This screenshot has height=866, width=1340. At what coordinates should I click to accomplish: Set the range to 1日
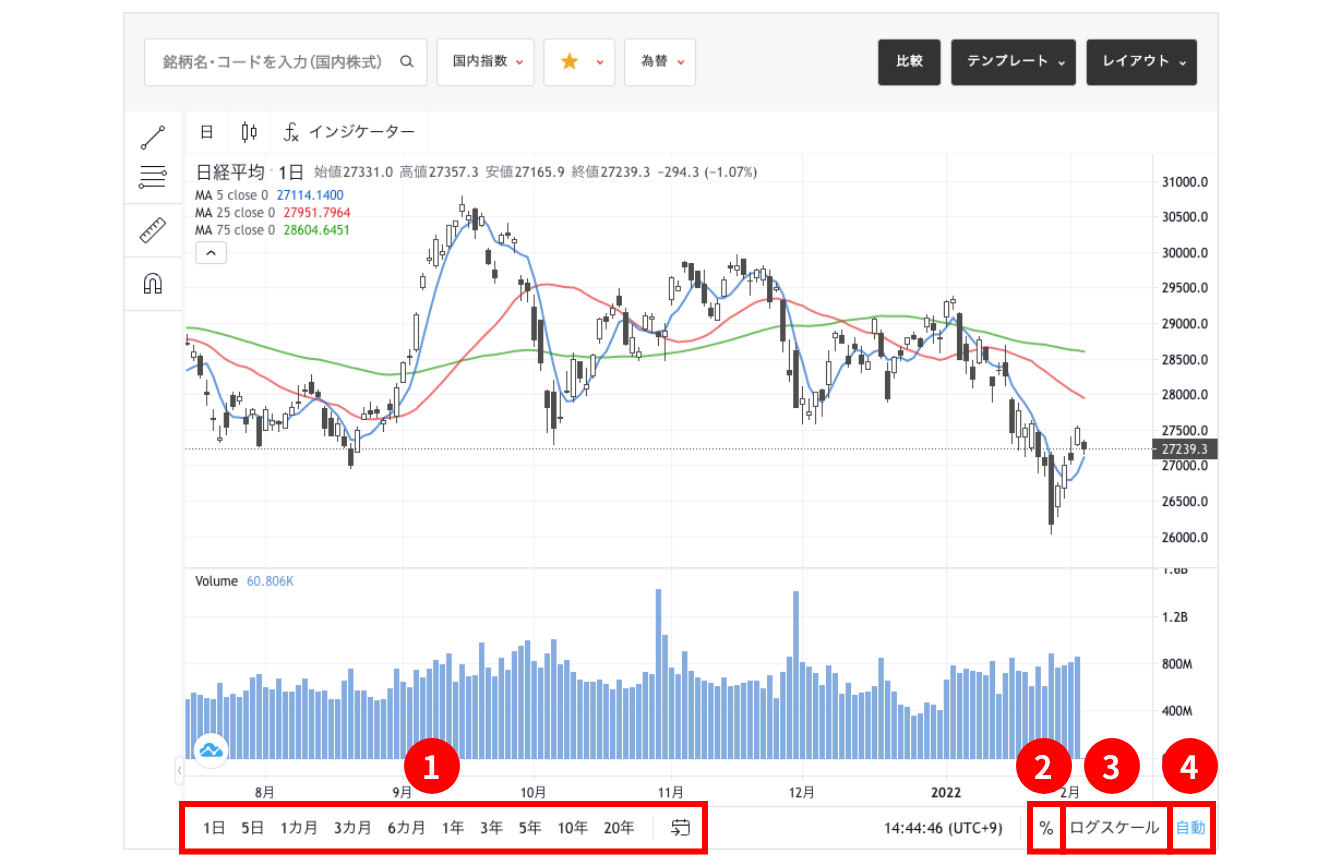[x=214, y=828]
